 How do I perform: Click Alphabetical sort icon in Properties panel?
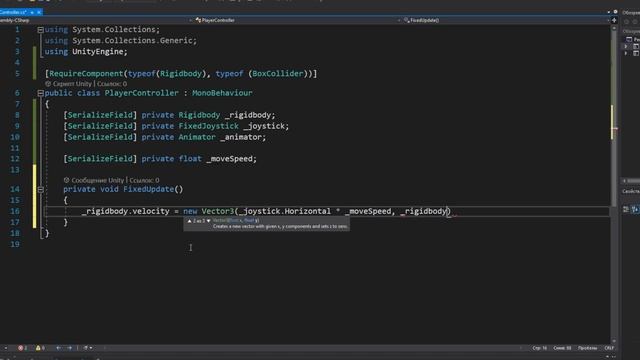635,209
